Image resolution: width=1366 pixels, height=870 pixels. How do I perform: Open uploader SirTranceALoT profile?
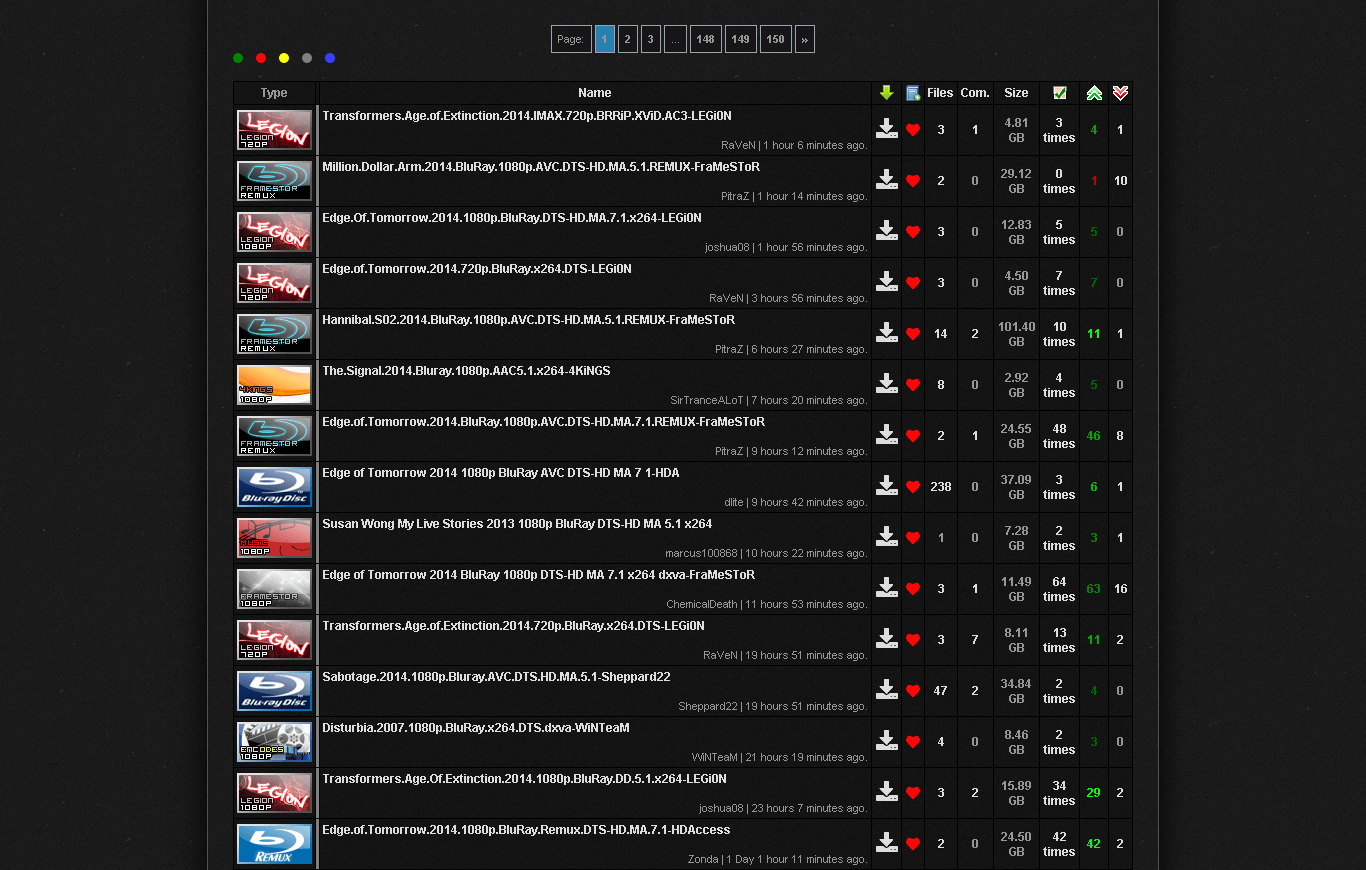click(x=709, y=400)
